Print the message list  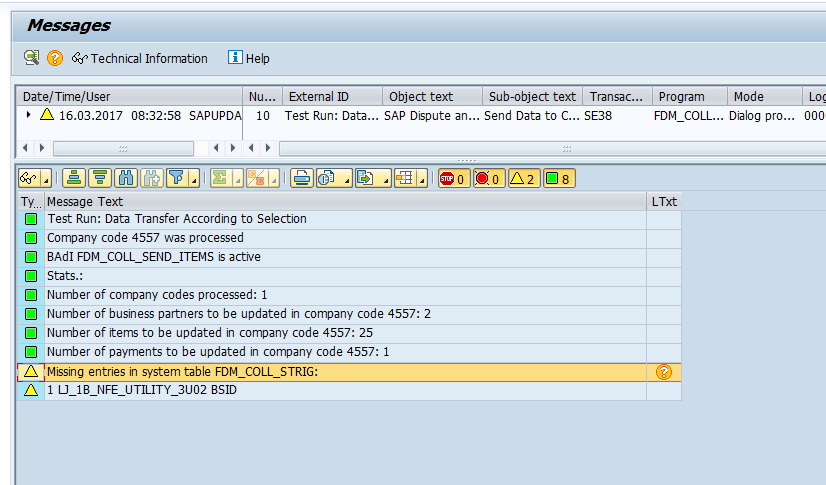click(x=302, y=179)
